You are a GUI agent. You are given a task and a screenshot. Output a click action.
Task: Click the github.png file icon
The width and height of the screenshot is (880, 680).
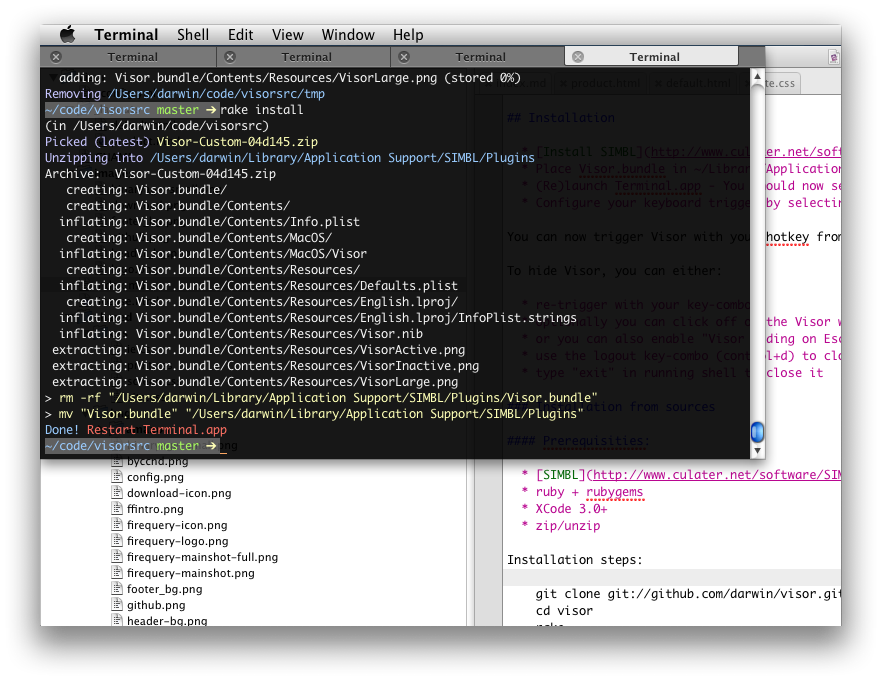[x=117, y=605]
